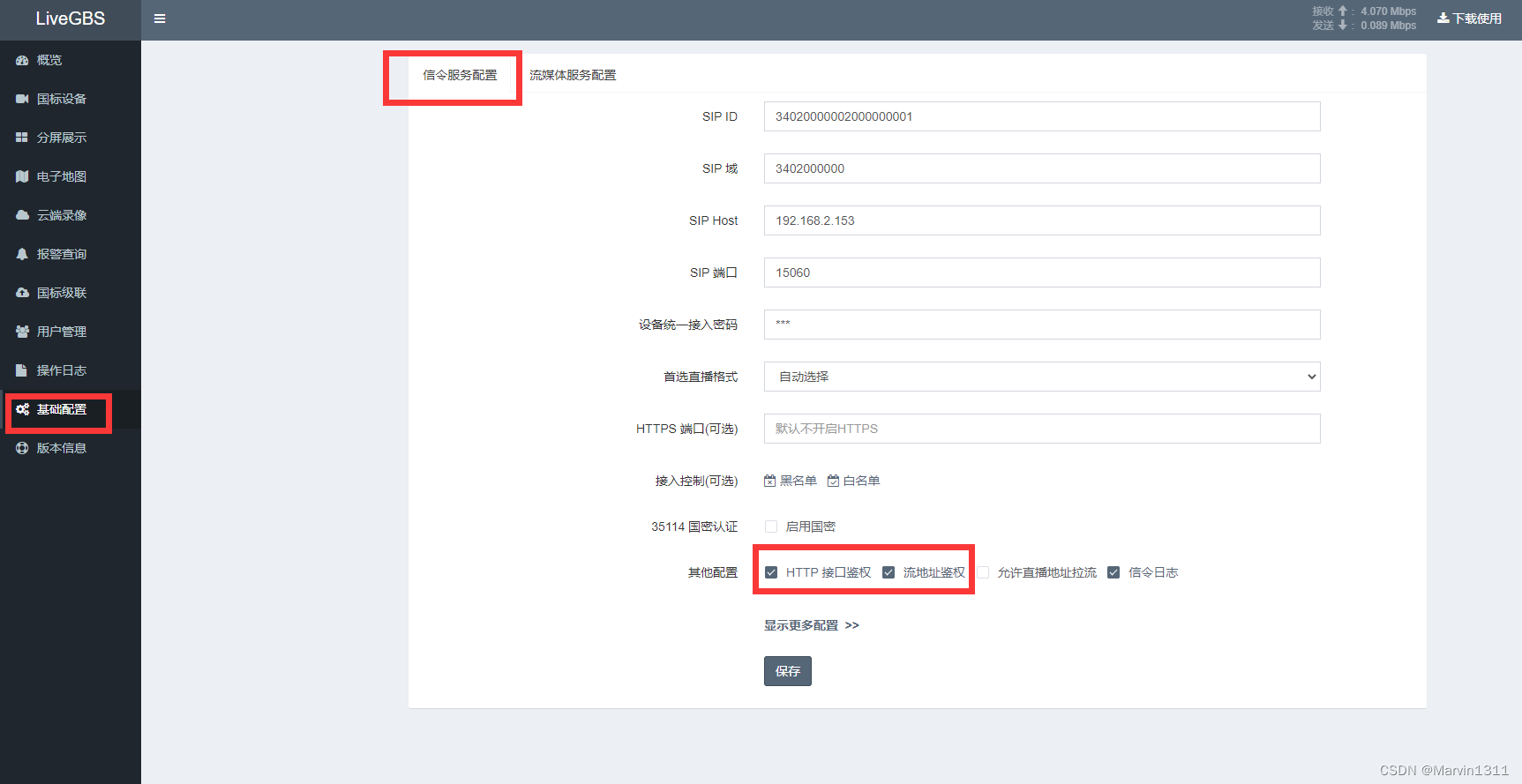The width and height of the screenshot is (1522, 784).
Task: Click the 0.089 Mbps send rate
Action: [1388, 26]
